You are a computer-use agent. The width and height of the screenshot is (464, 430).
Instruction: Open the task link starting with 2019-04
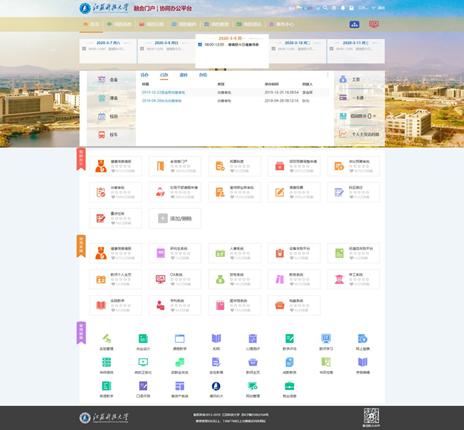[x=162, y=101]
